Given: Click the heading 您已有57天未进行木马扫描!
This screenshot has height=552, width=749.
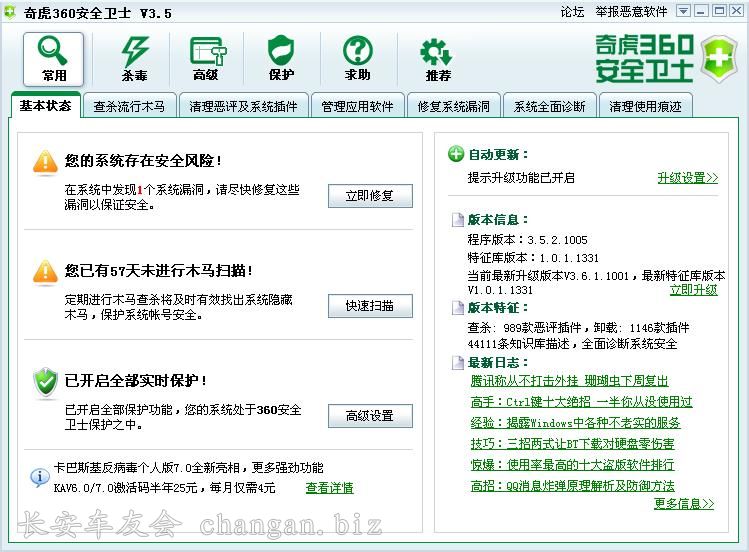Looking at the screenshot, I should 159,270.
